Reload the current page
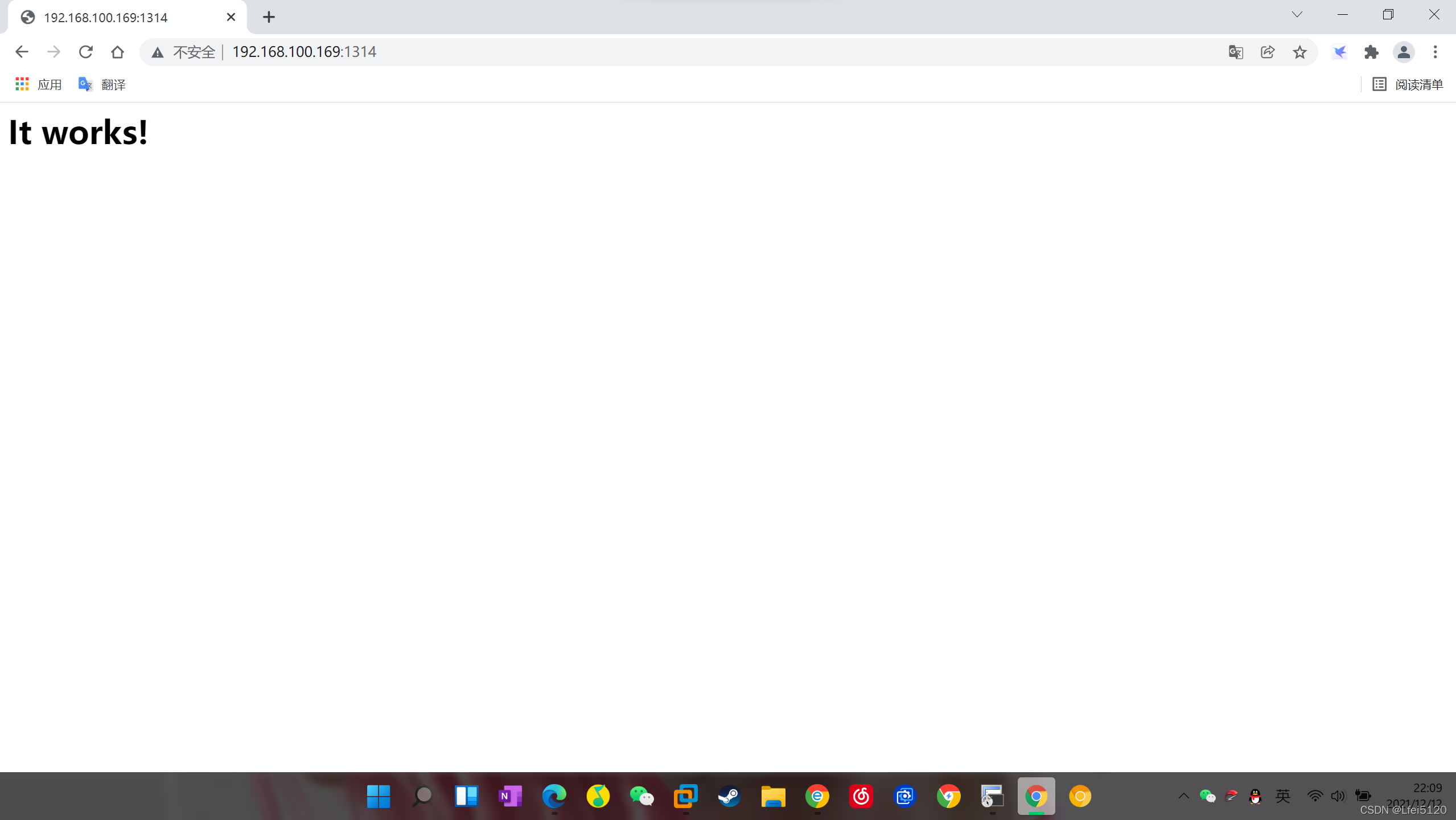1456x820 pixels. 85,52
